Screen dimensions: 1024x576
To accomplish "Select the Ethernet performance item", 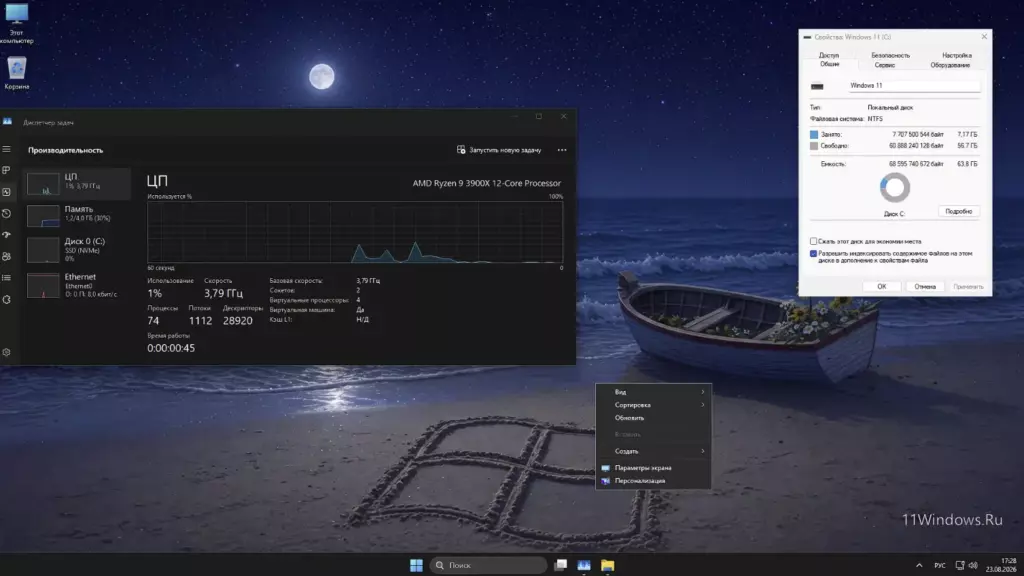I will [x=77, y=285].
